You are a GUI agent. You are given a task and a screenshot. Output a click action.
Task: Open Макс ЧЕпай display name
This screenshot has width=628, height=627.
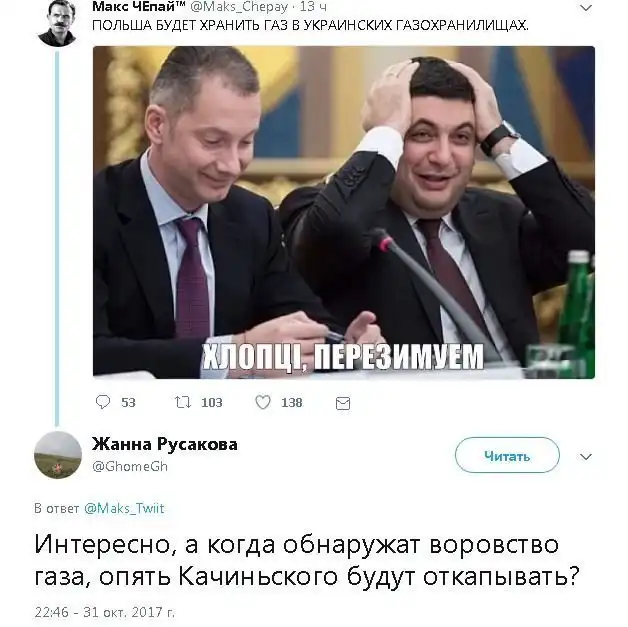[x=139, y=6]
